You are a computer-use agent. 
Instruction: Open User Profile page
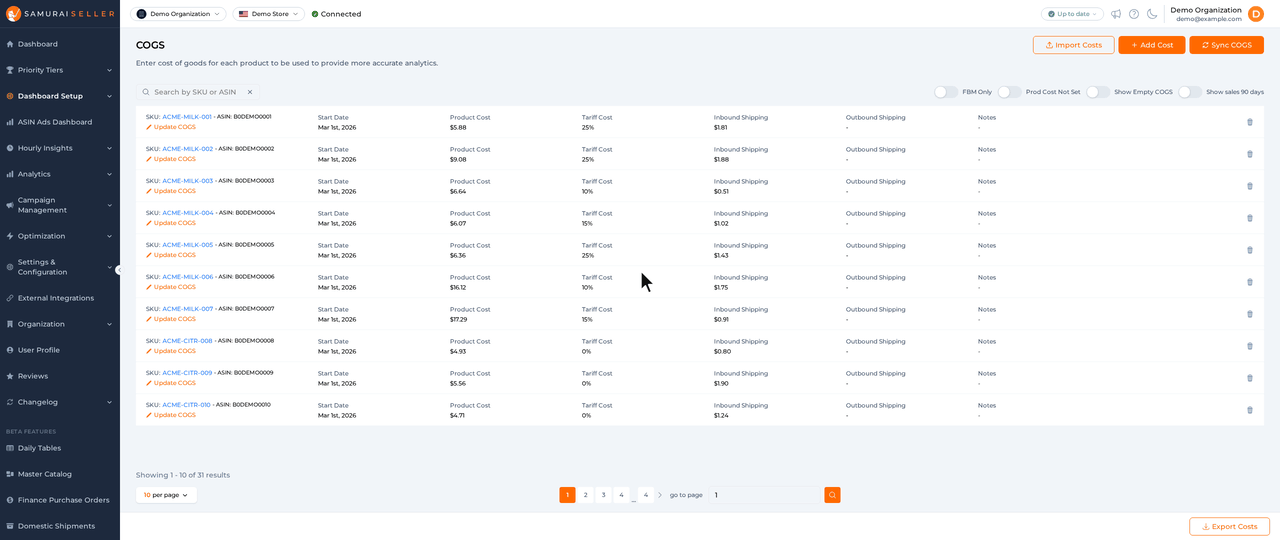point(60,350)
